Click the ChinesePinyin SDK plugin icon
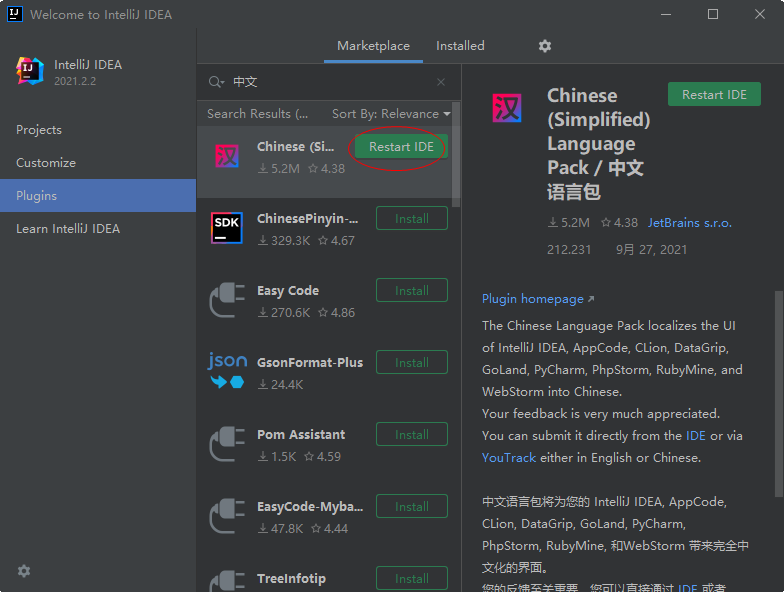Viewport: 784px width, 592px height. (x=227, y=228)
